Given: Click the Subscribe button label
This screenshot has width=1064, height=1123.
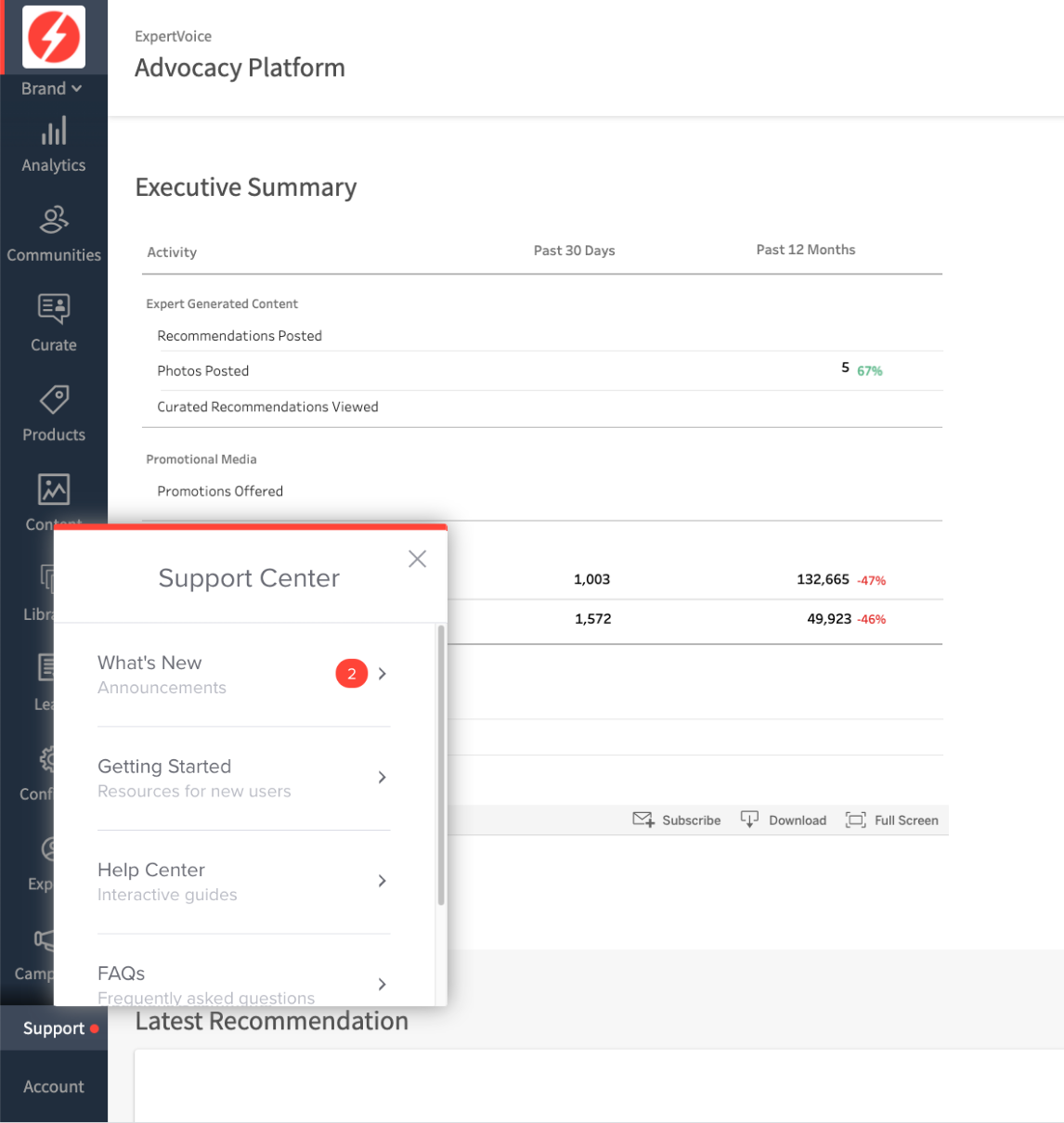Looking at the screenshot, I should [692, 820].
